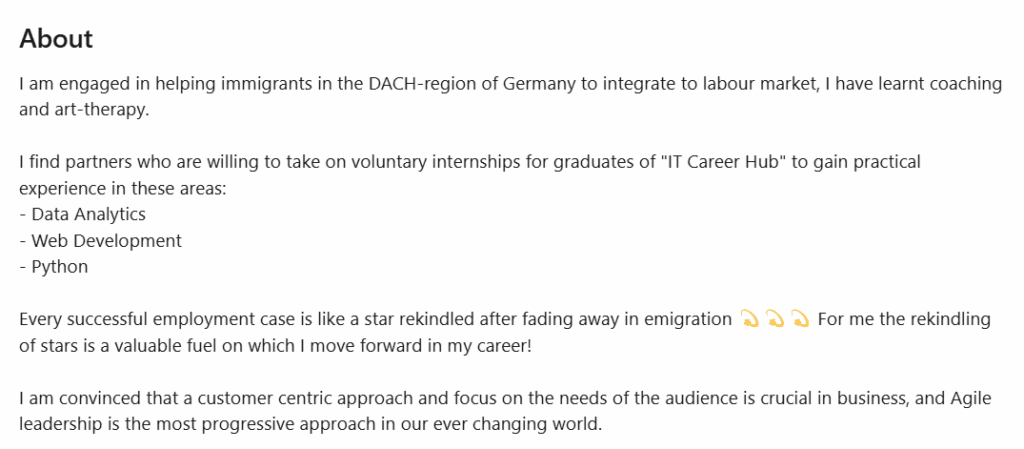This screenshot has width=1024, height=449.
Task: Click the first shooting star emoji
Action: click(749, 320)
